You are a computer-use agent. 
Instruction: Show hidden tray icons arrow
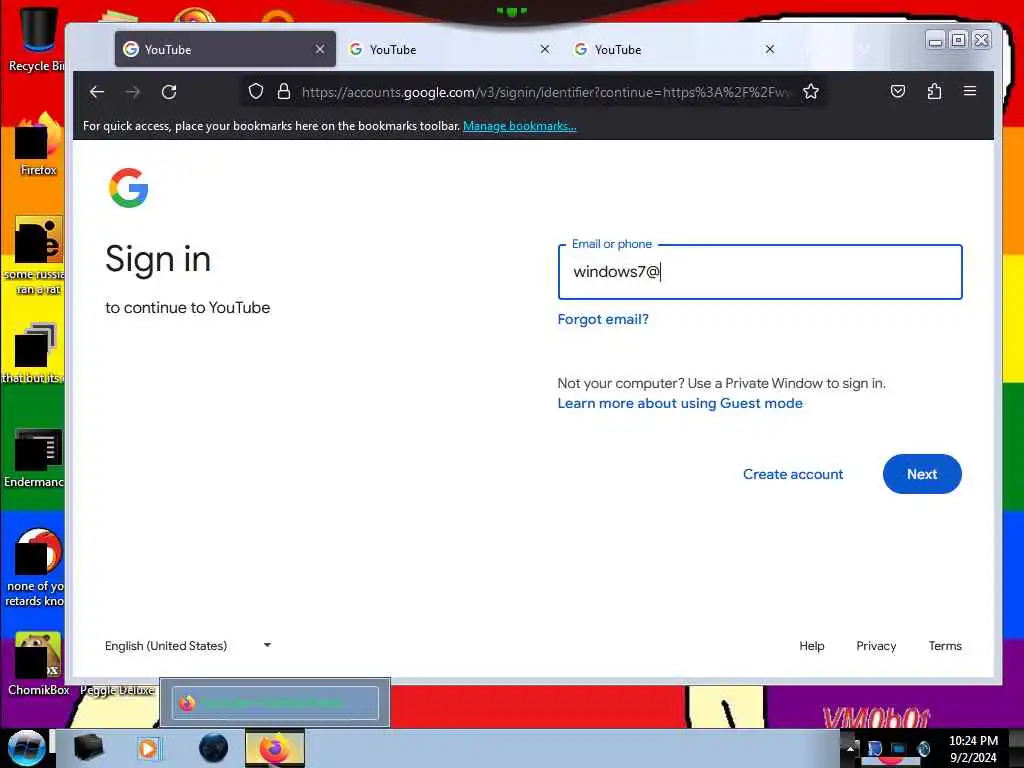(x=850, y=747)
